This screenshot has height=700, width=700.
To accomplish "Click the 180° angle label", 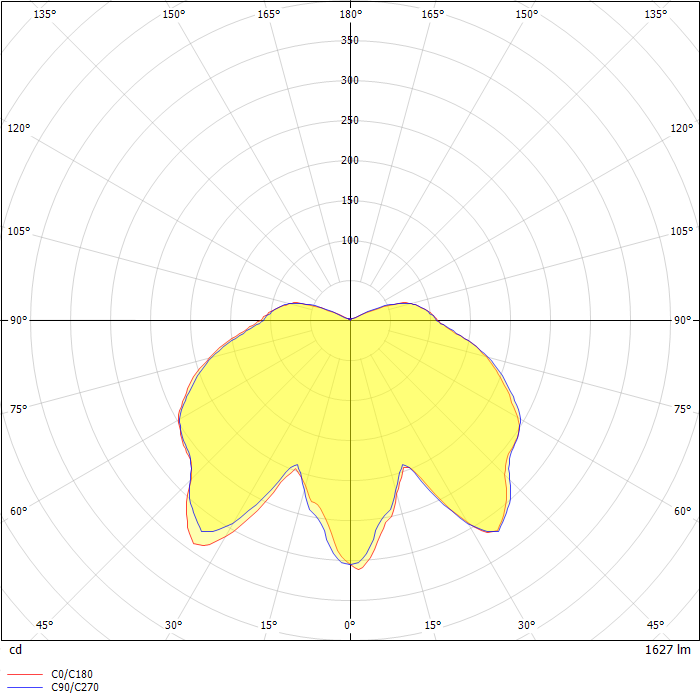I will (x=351, y=14).
